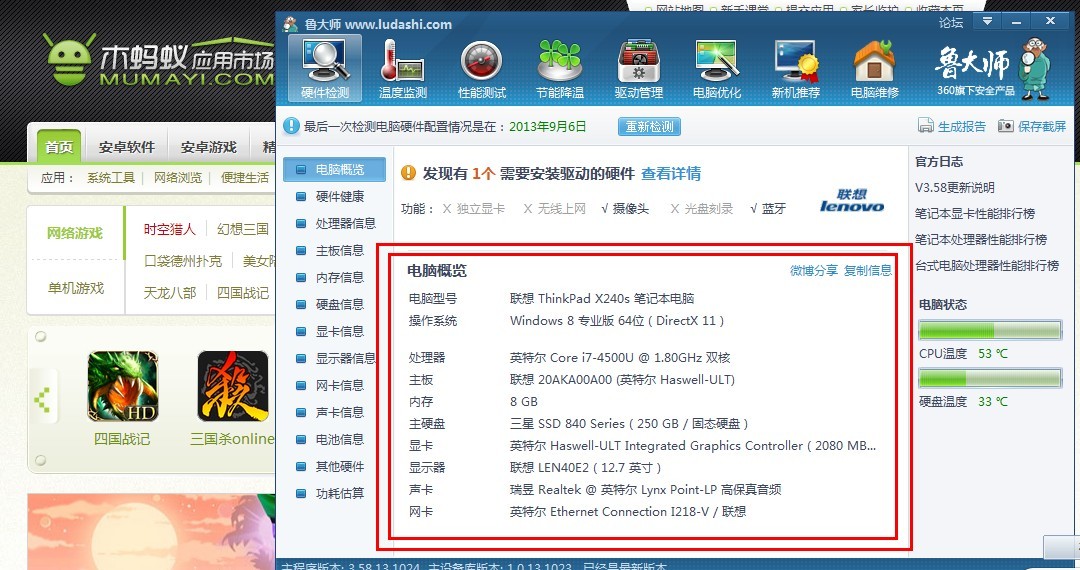This screenshot has height=570, width=1080.
Task: Click the 复制信息 copy info link
Action: (x=868, y=271)
